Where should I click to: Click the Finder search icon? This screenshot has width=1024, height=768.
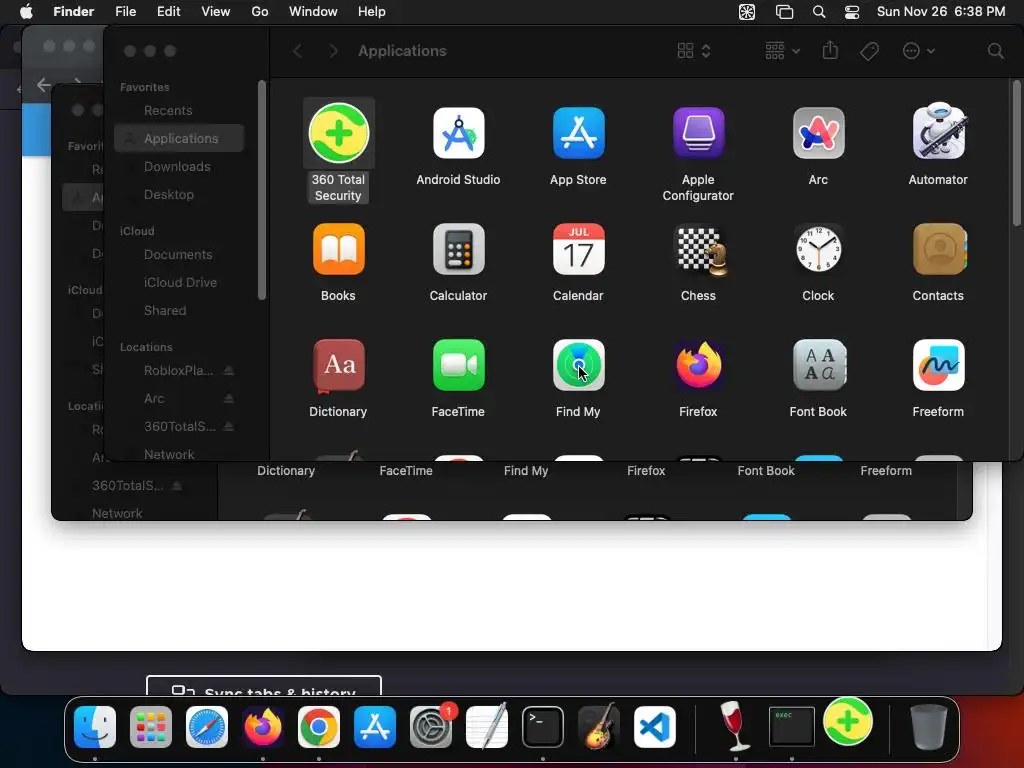click(x=995, y=51)
